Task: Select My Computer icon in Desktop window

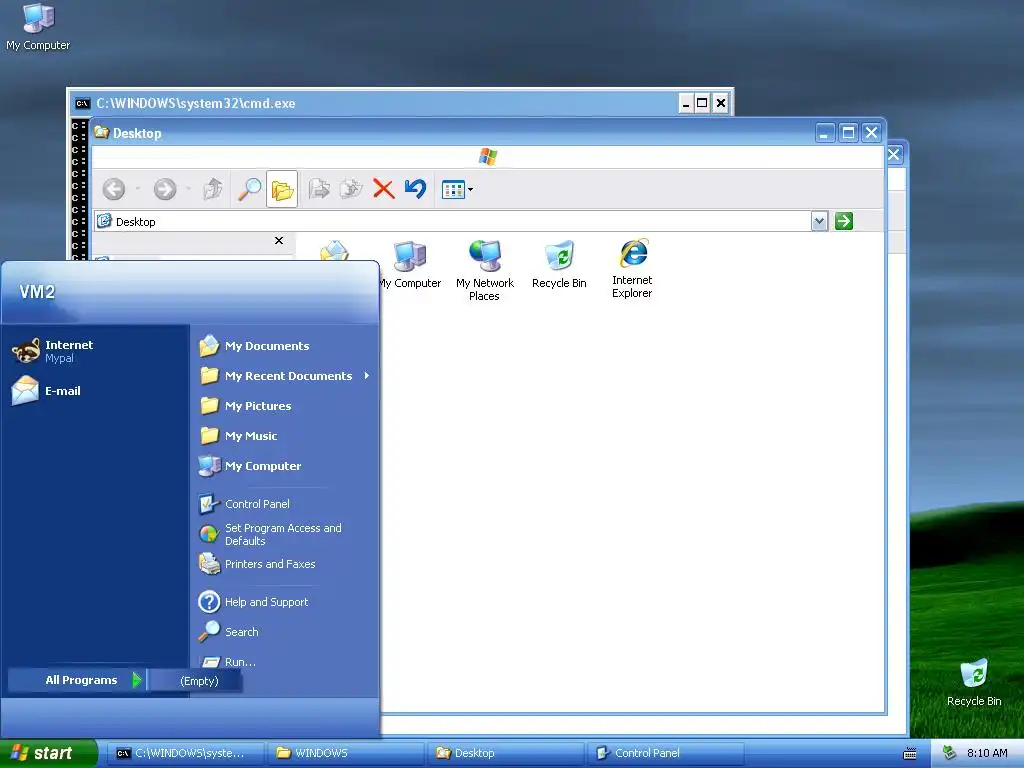Action: click(x=410, y=265)
